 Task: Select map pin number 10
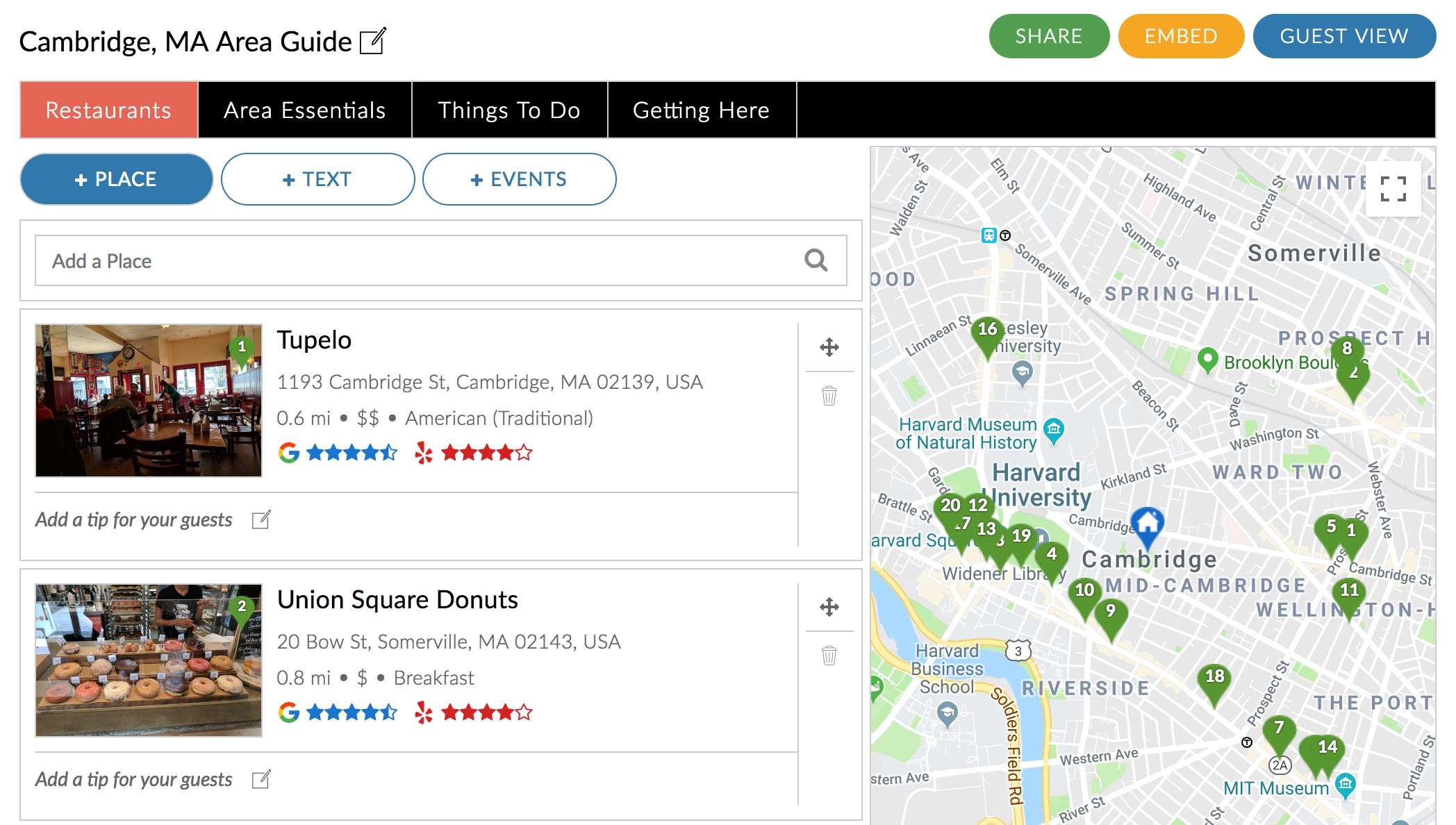click(x=1084, y=594)
